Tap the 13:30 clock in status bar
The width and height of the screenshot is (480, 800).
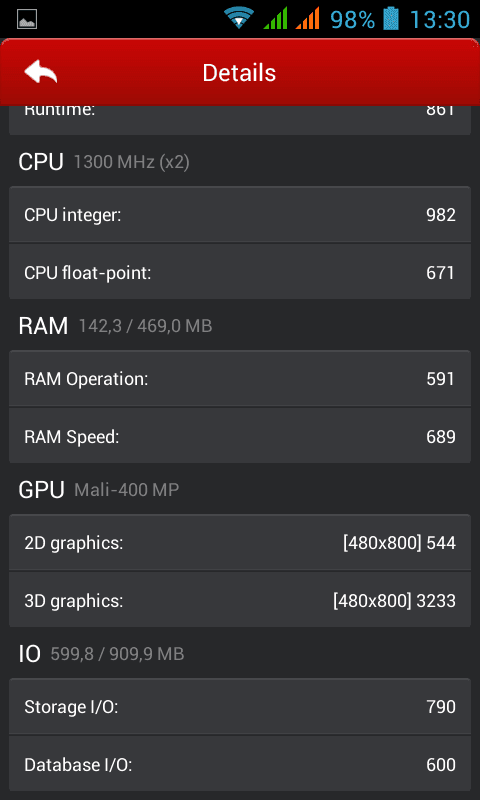[440, 19]
